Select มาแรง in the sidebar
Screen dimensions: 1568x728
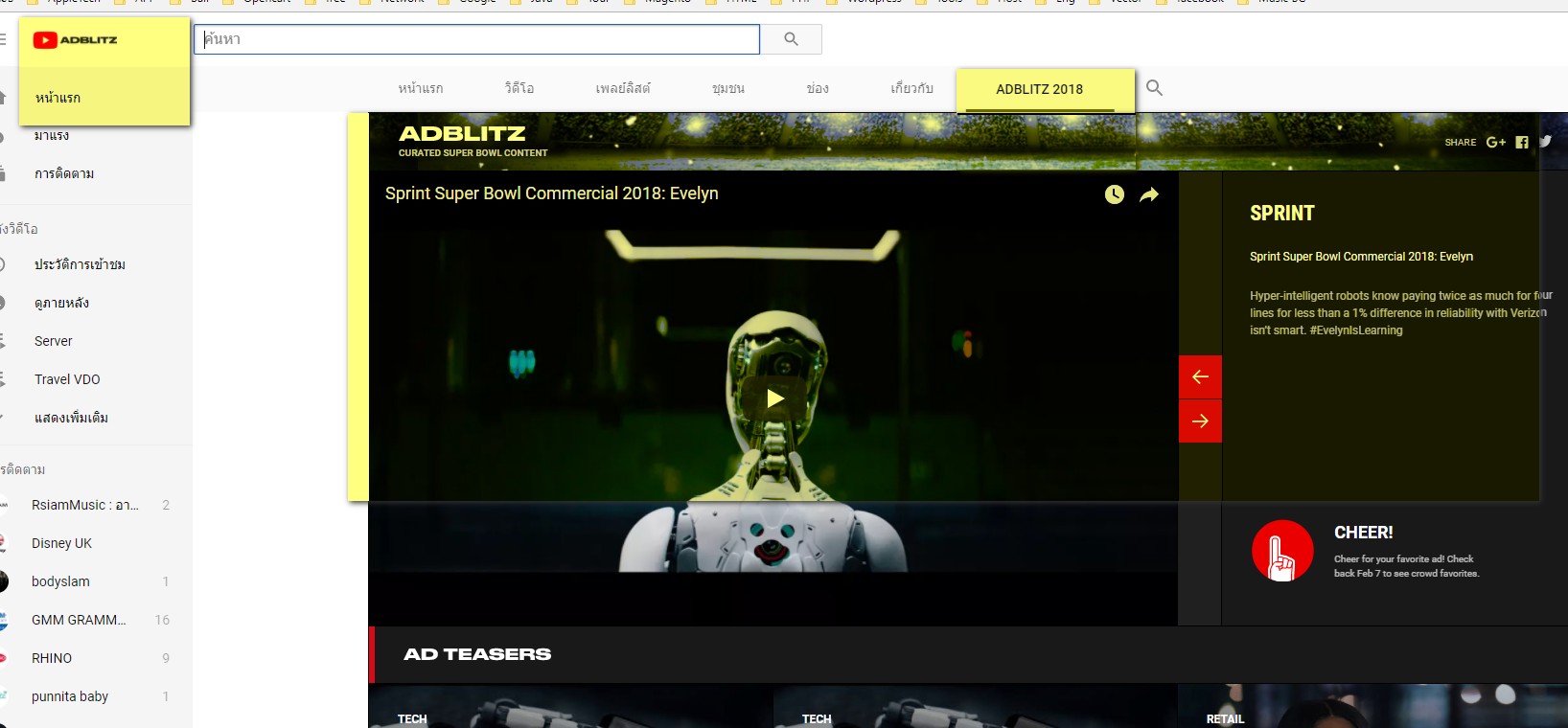[52, 136]
